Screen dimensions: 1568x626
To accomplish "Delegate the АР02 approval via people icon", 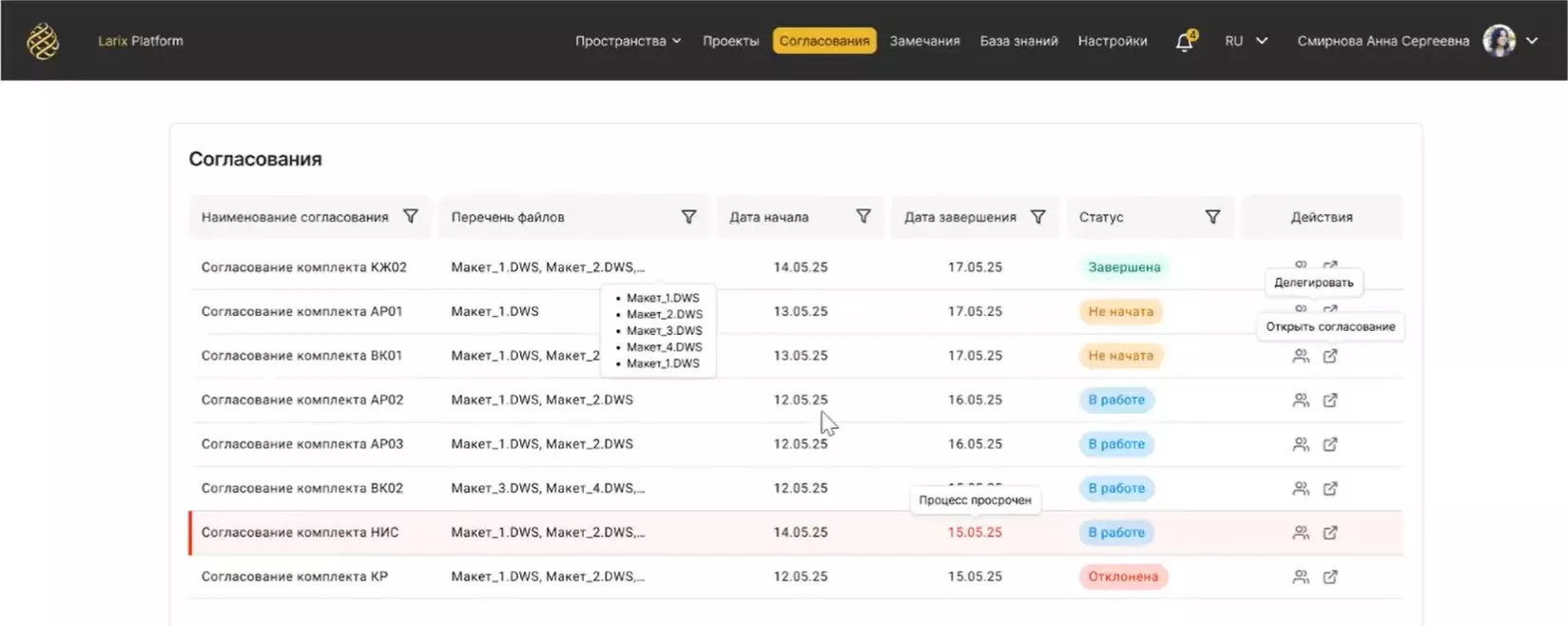I will pyautogui.click(x=1300, y=401).
